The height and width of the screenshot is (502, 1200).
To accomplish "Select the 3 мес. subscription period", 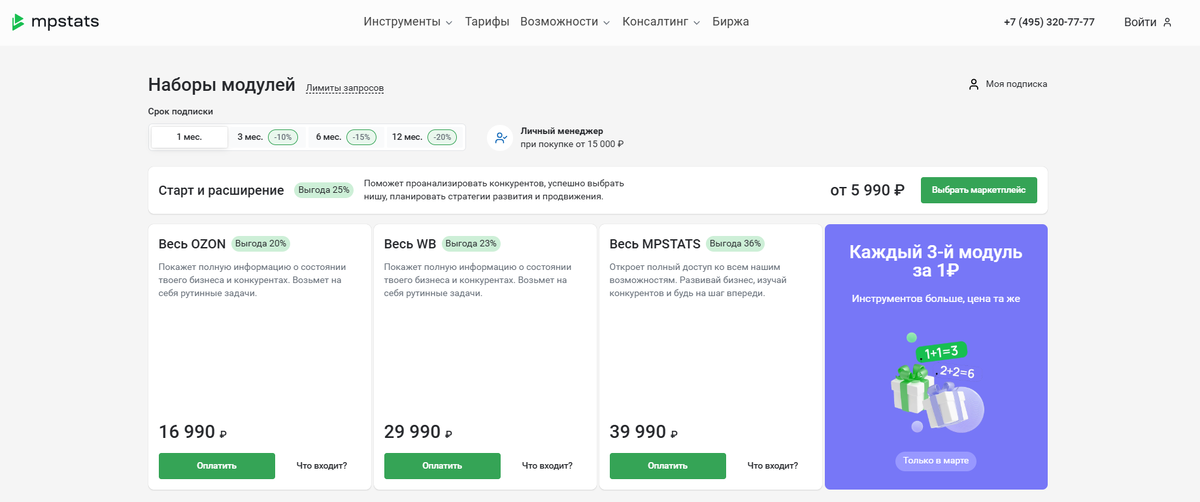I will coord(266,137).
